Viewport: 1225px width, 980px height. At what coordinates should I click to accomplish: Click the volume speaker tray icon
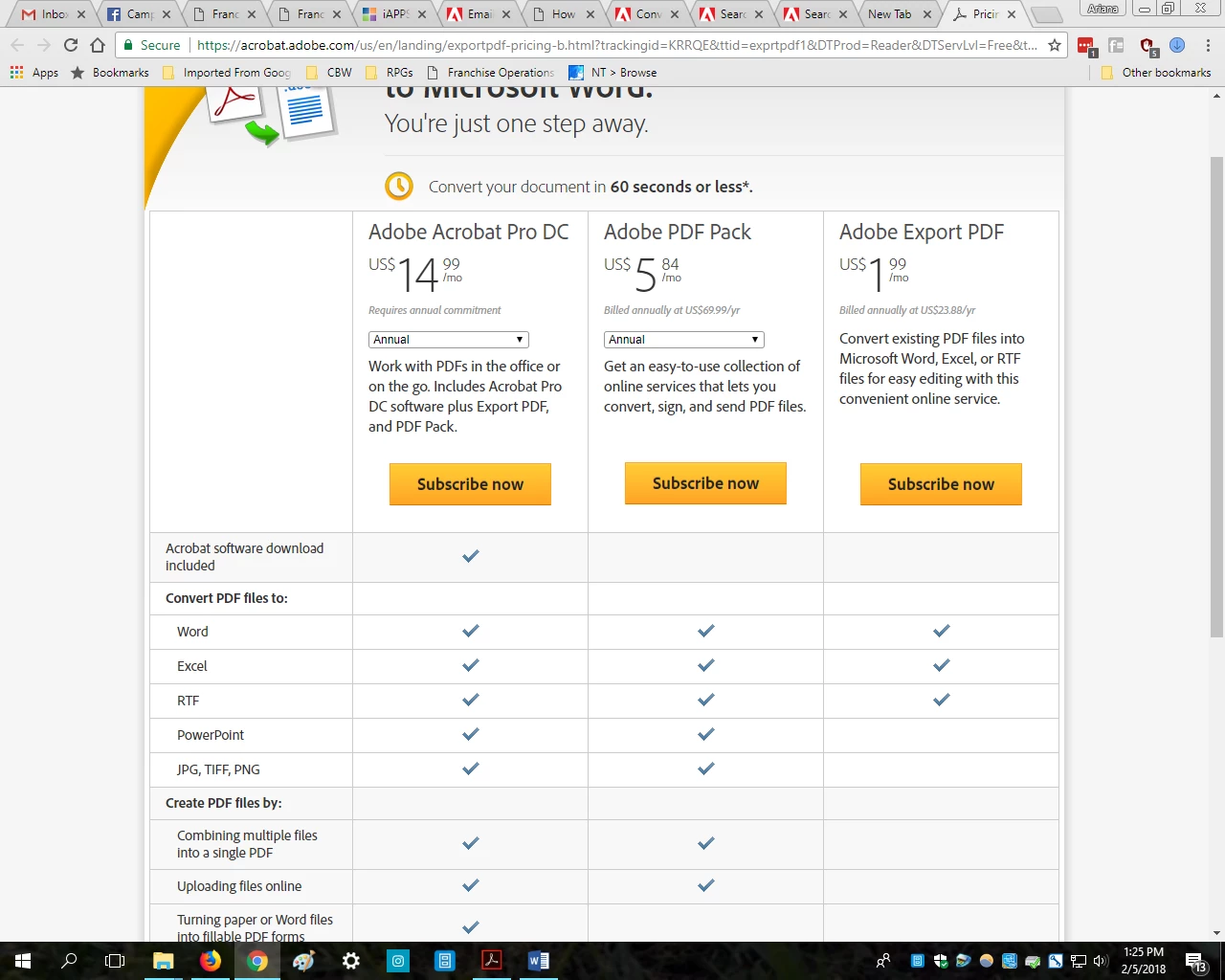pos(1099,961)
